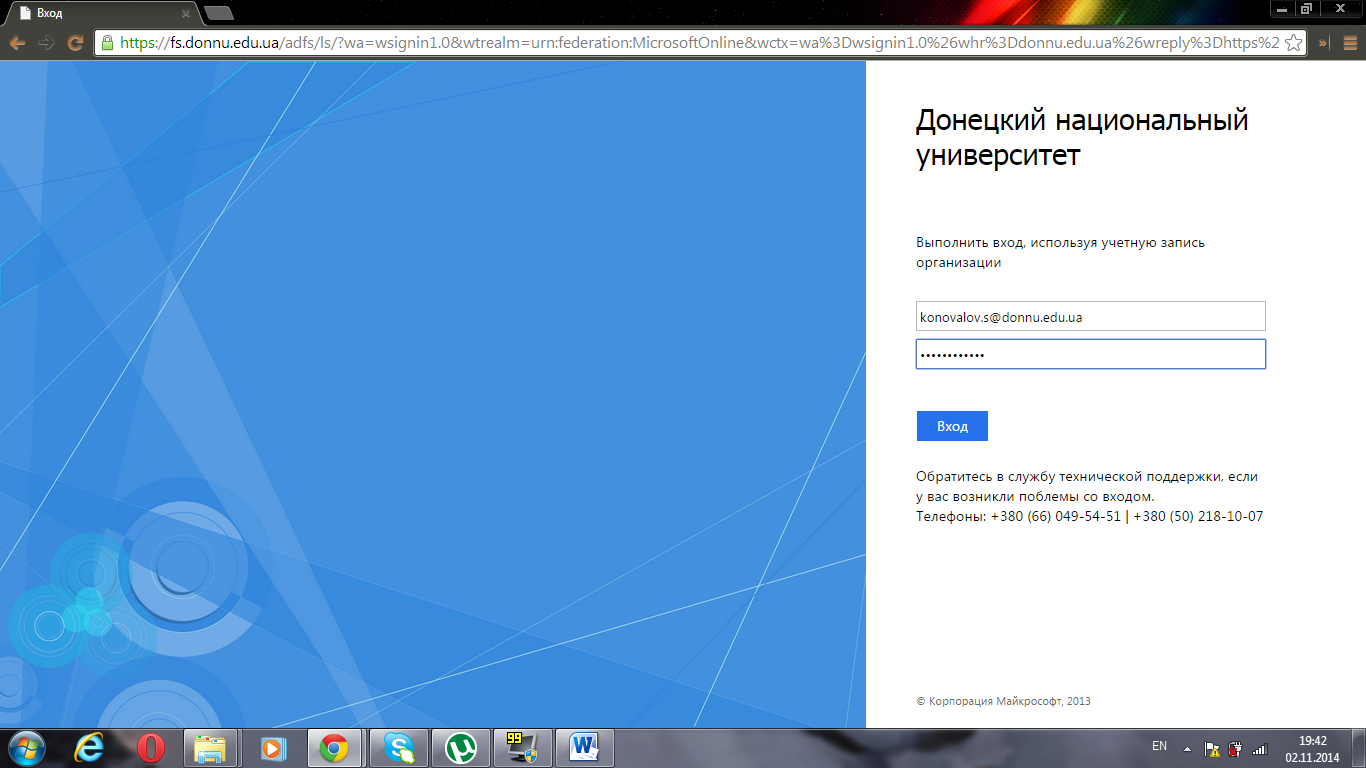Open Skype from the taskbar
The width and height of the screenshot is (1366, 768).
click(x=398, y=747)
